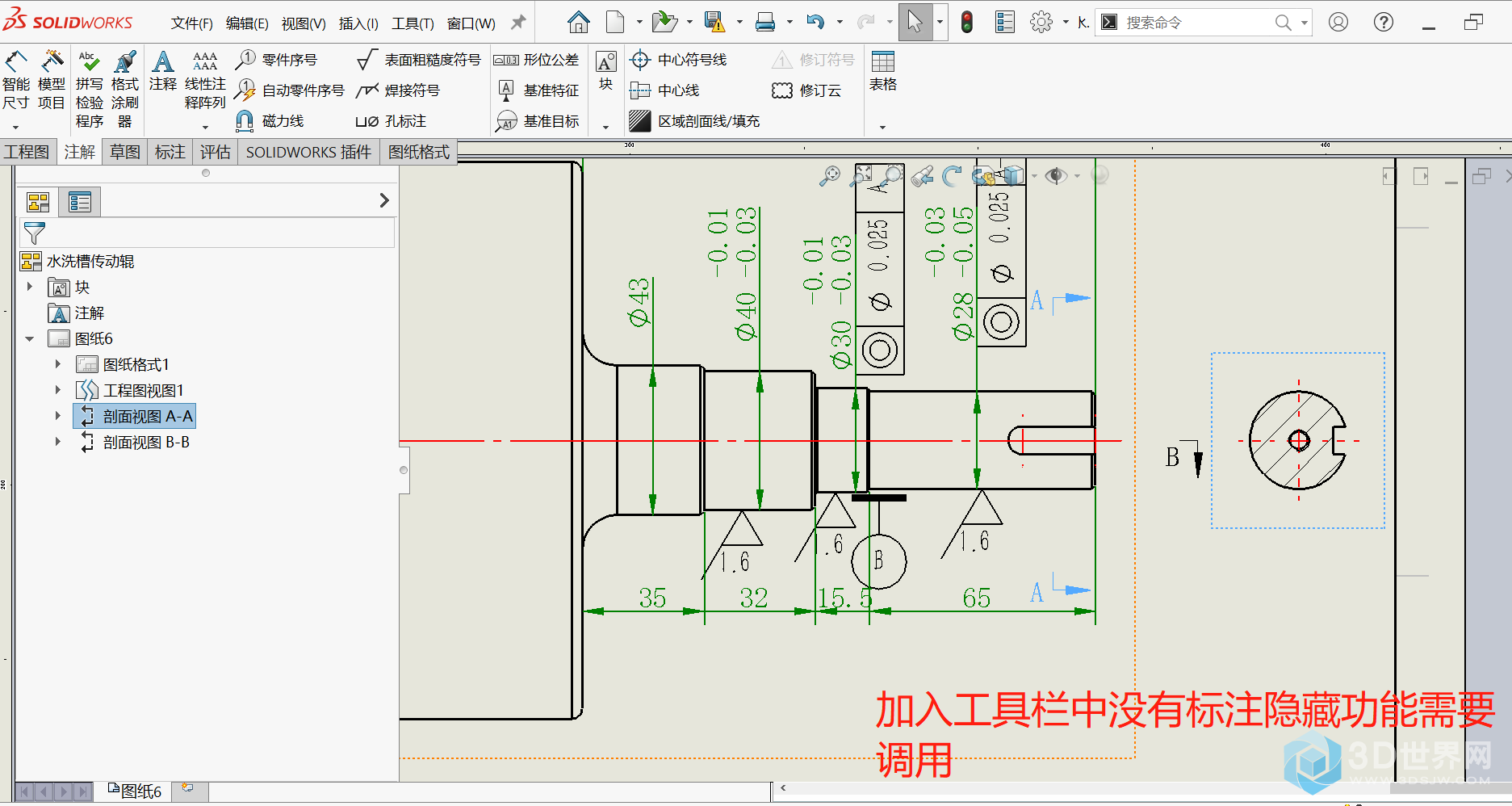The height and width of the screenshot is (806, 1512).
Task: Insert a Balloon (零件序号)
Action: (276, 60)
